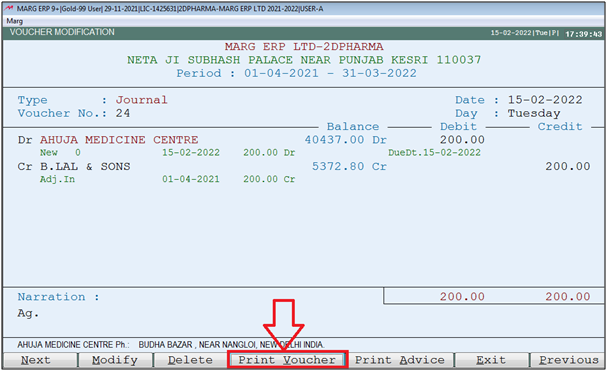Select the New 0 bill reference line

point(168,153)
